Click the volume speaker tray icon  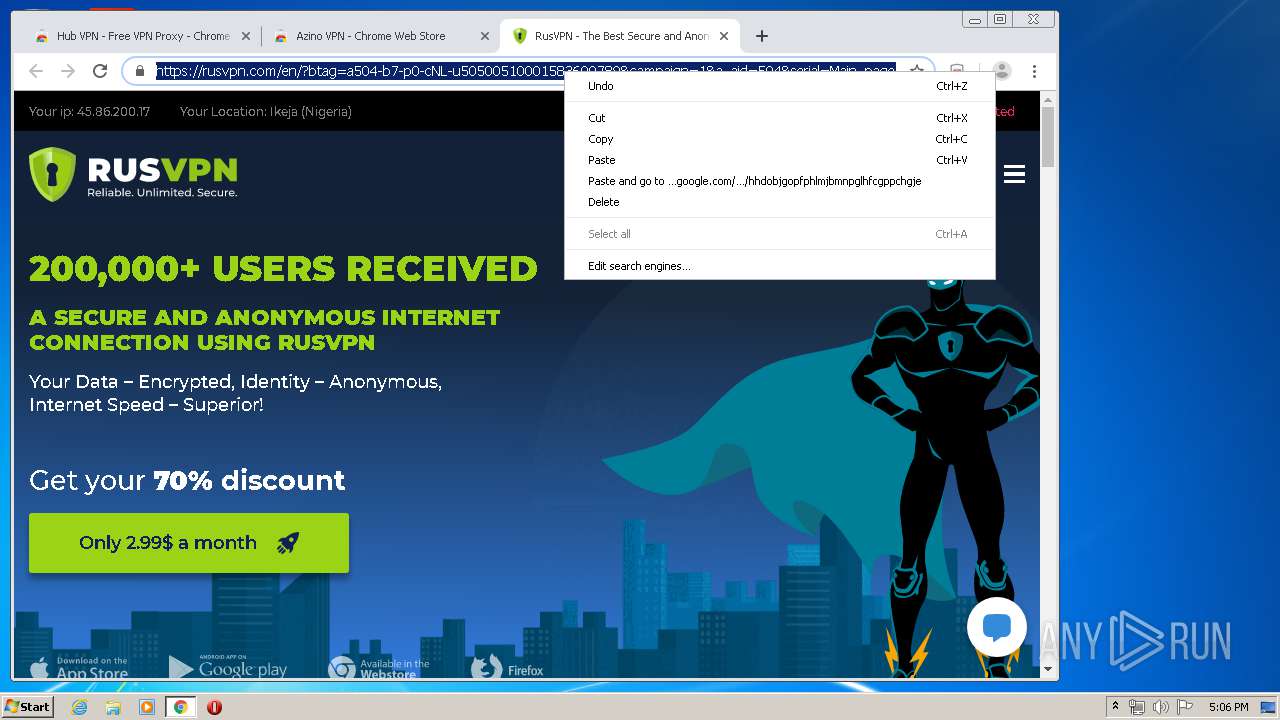[x=1161, y=707]
